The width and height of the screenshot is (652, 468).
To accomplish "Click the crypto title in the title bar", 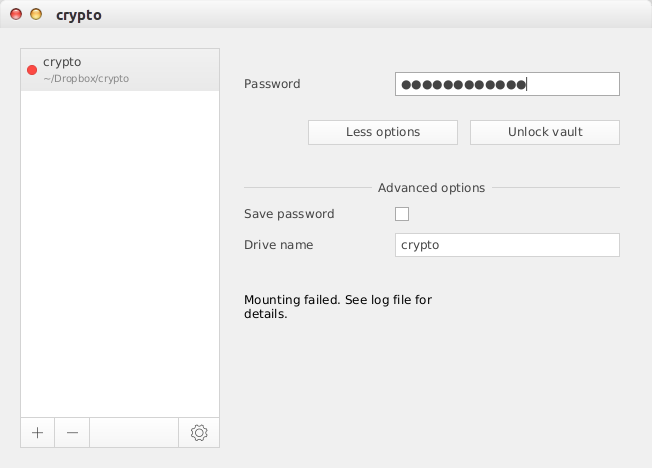I will 78,15.
